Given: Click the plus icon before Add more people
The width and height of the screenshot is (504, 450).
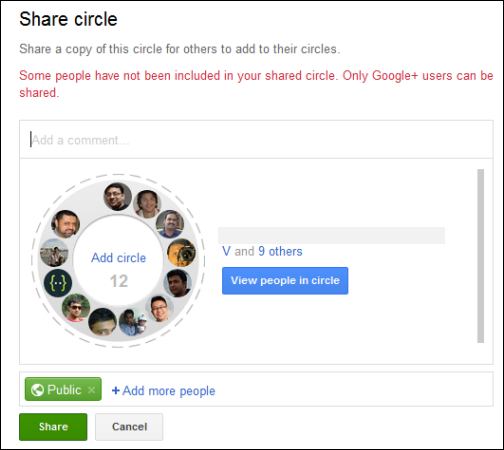Looking at the screenshot, I should click(116, 390).
